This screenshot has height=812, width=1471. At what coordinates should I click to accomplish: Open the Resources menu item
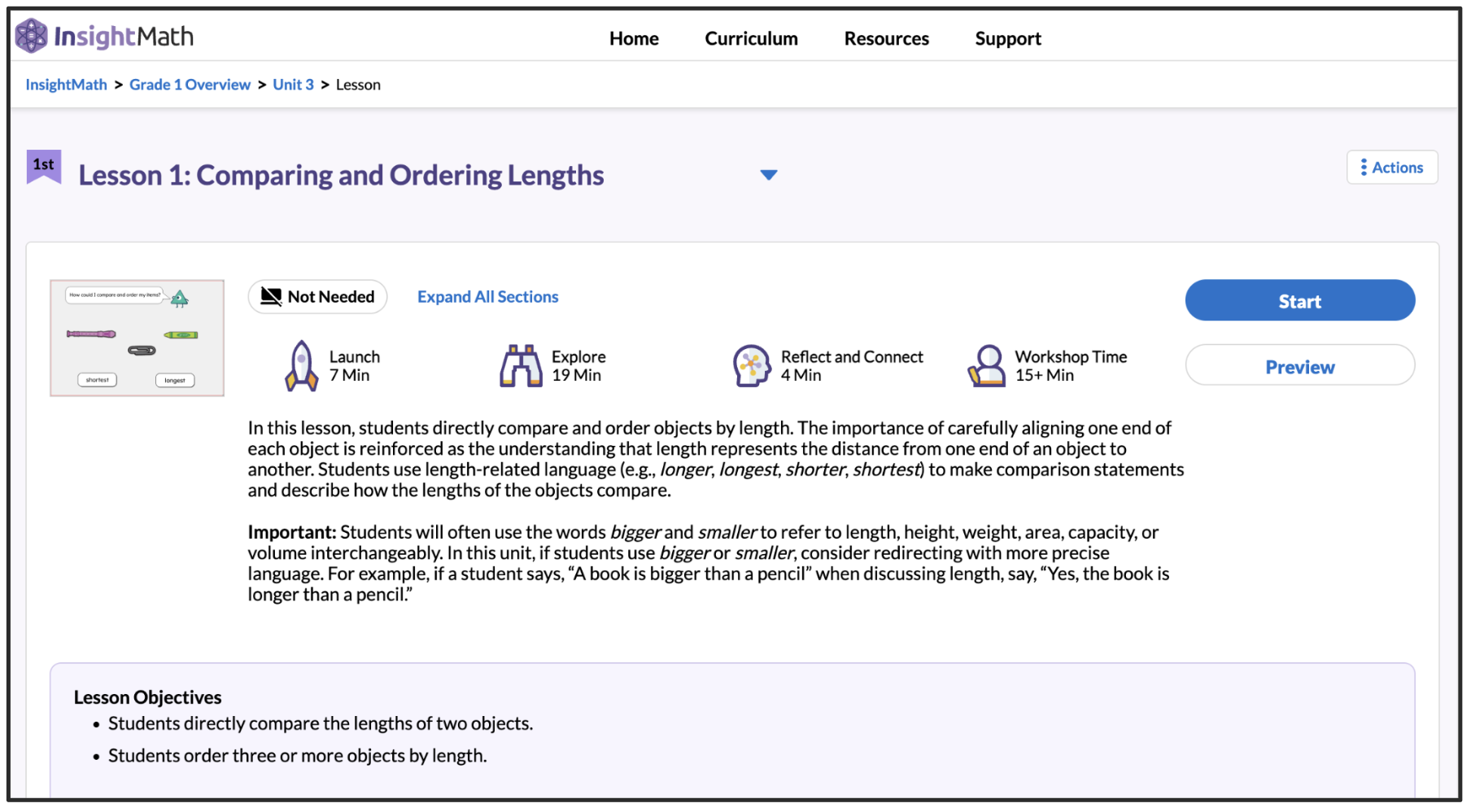click(886, 38)
